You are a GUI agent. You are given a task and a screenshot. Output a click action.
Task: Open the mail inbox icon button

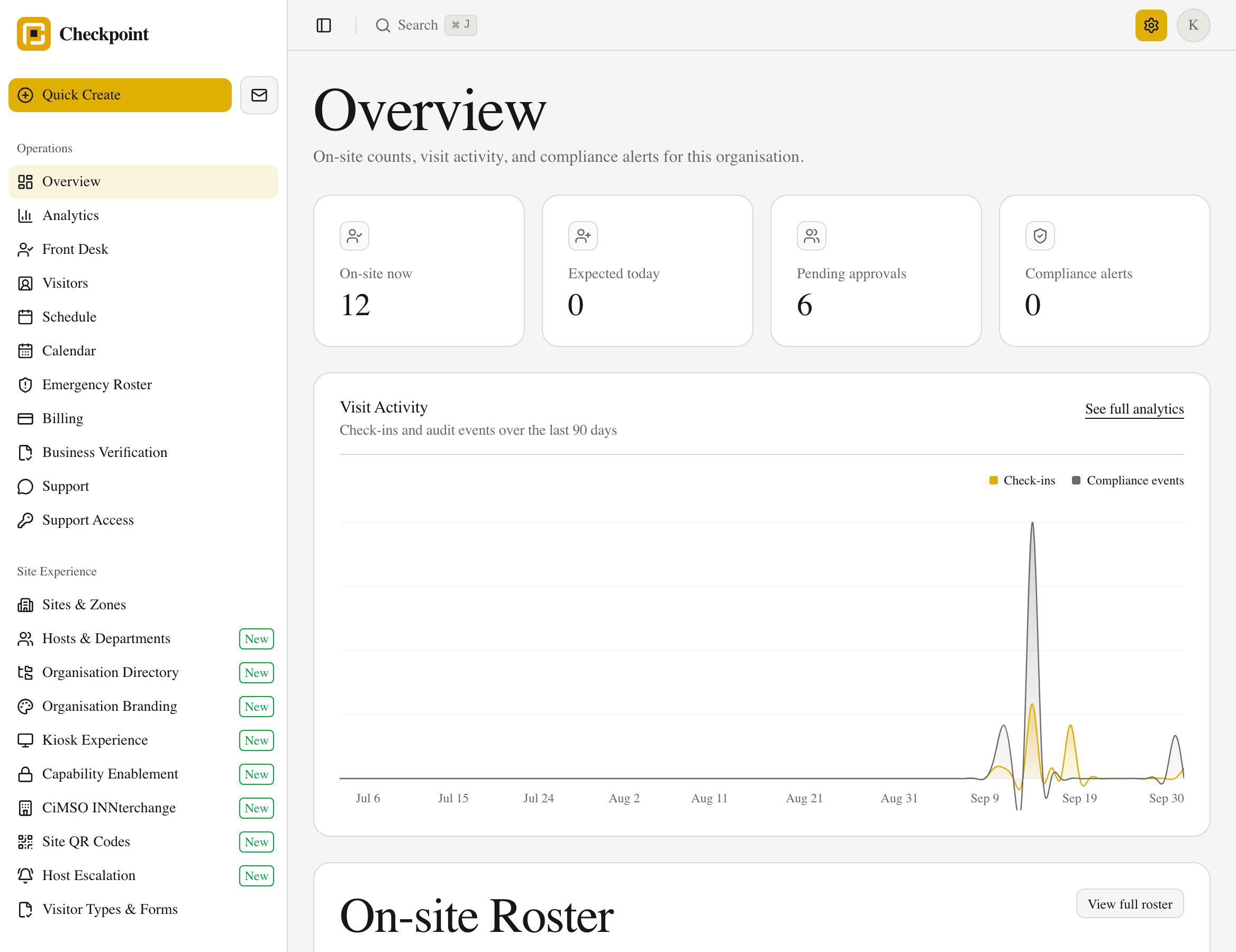click(259, 95)
